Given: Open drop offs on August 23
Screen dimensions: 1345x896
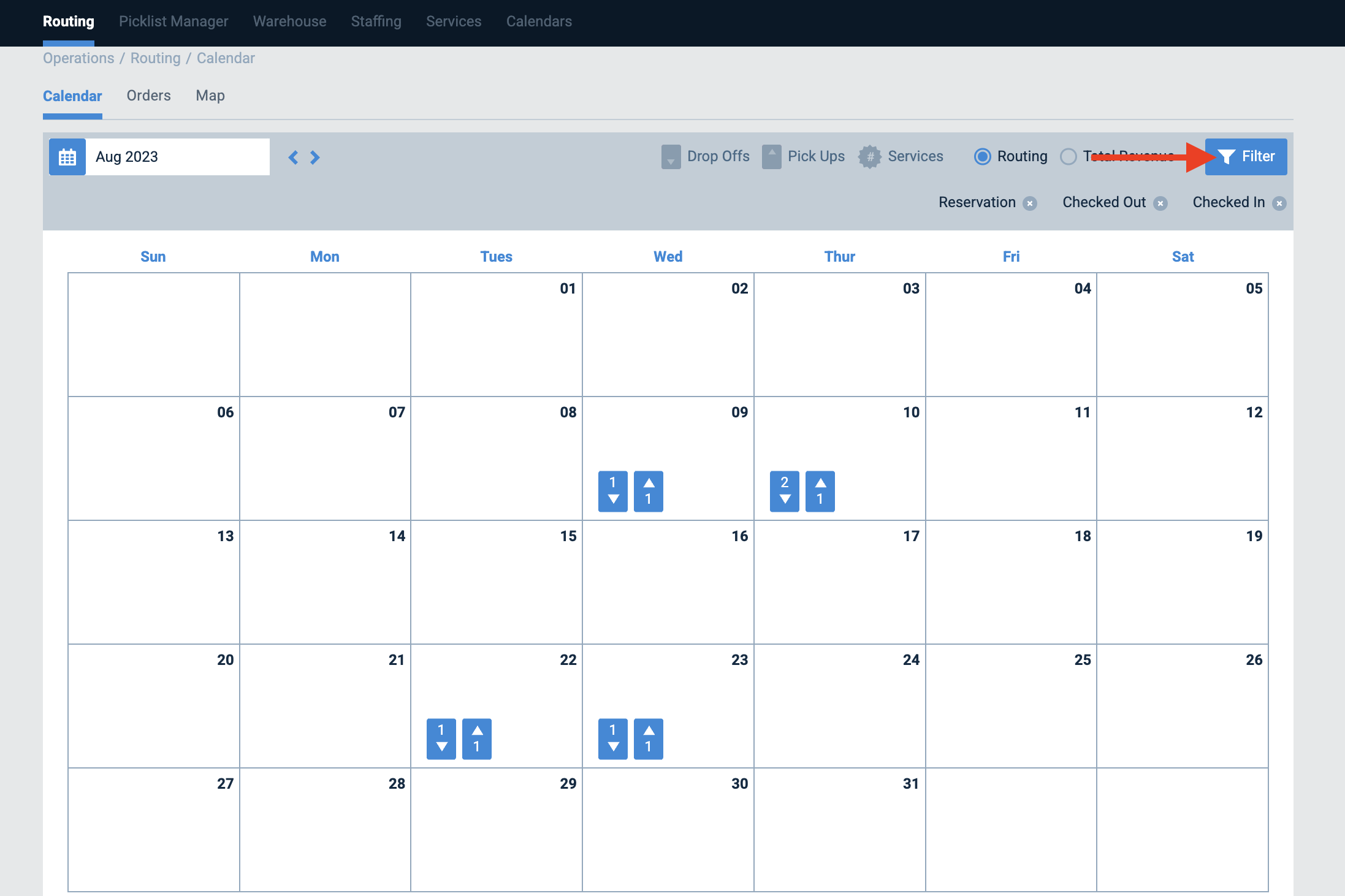Looking at the screenshot, I should coord(613,739).
